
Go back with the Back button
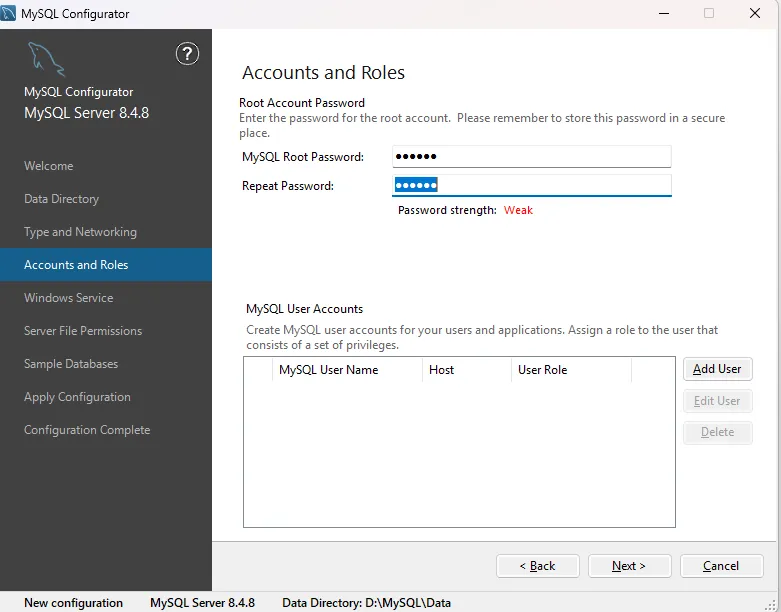coord(537,566)
